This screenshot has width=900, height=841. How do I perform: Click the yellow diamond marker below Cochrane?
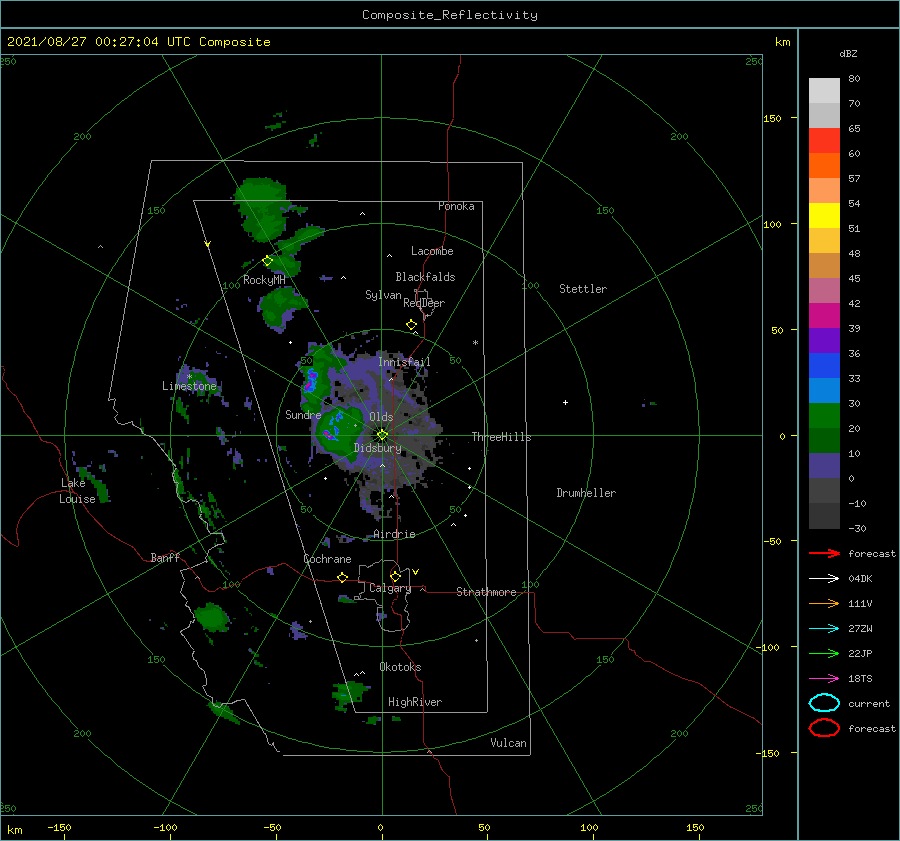pyautogui.click(x=343, y=578)
